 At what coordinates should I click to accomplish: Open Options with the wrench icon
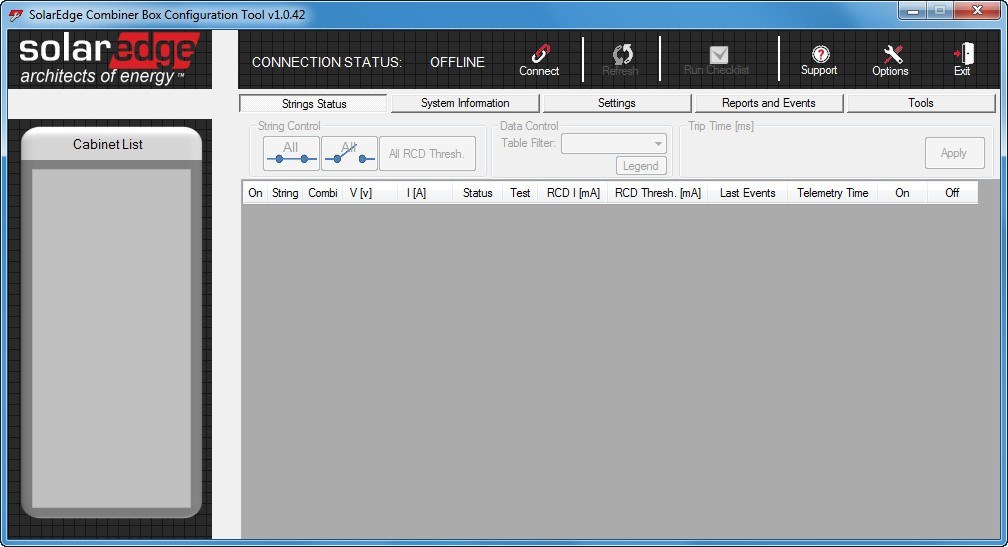coord(892,54)
